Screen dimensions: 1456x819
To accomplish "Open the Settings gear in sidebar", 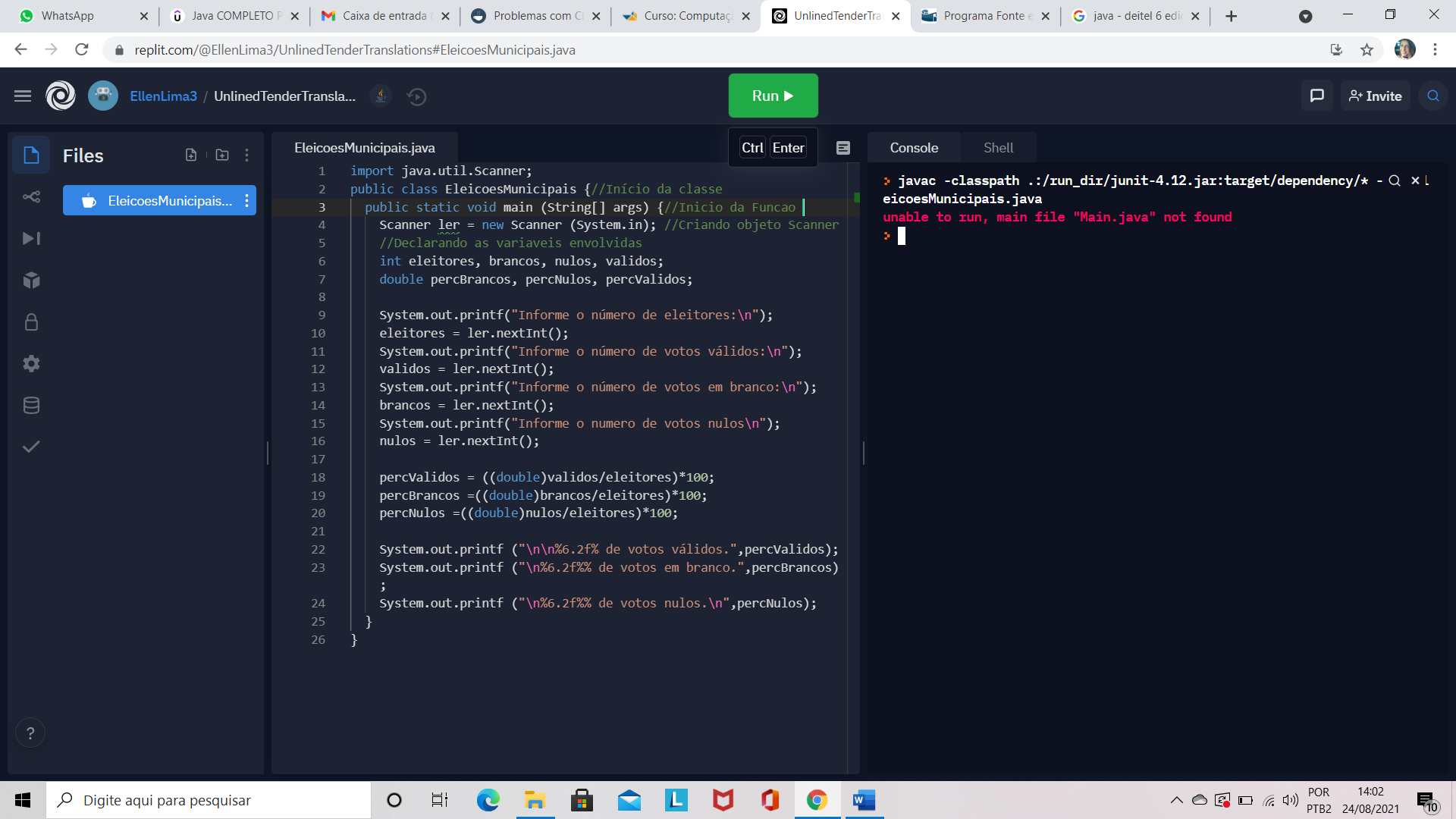I will [x=31, y=364].
